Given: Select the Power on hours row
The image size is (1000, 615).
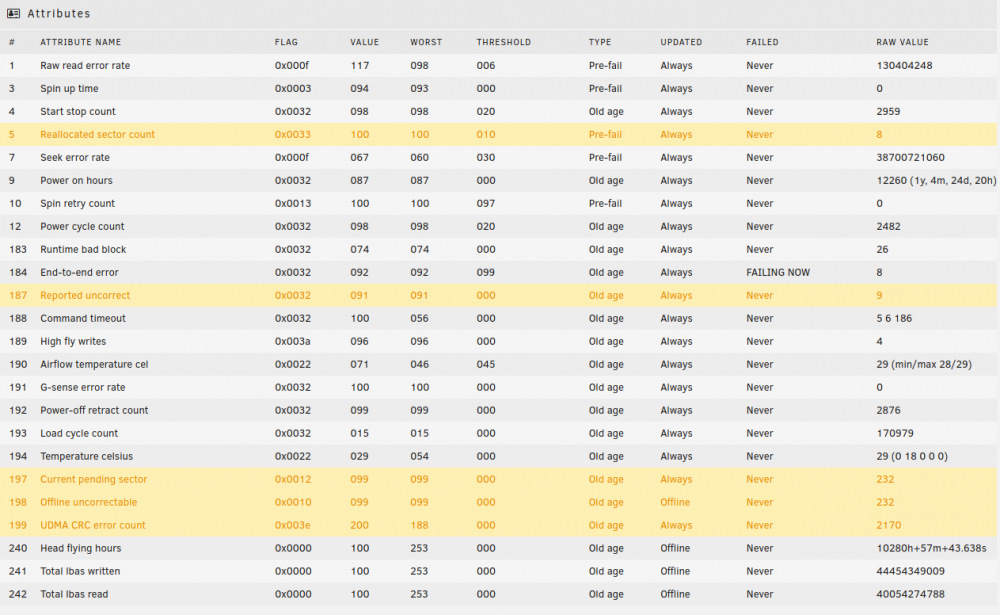Looking at the screenshot, I should pyautogui.click(x=499, y=181).
